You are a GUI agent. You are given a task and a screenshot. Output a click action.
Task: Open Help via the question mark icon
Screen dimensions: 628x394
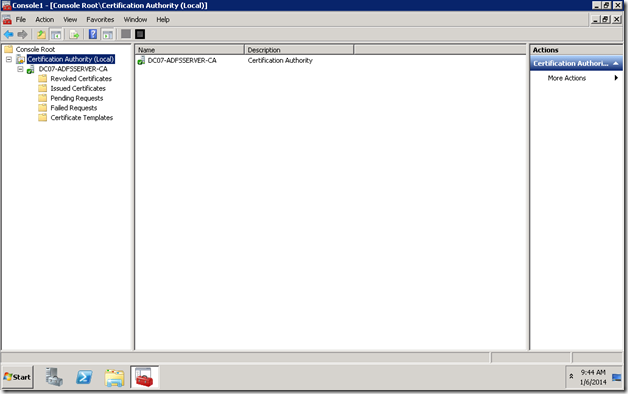pos(93,34)
